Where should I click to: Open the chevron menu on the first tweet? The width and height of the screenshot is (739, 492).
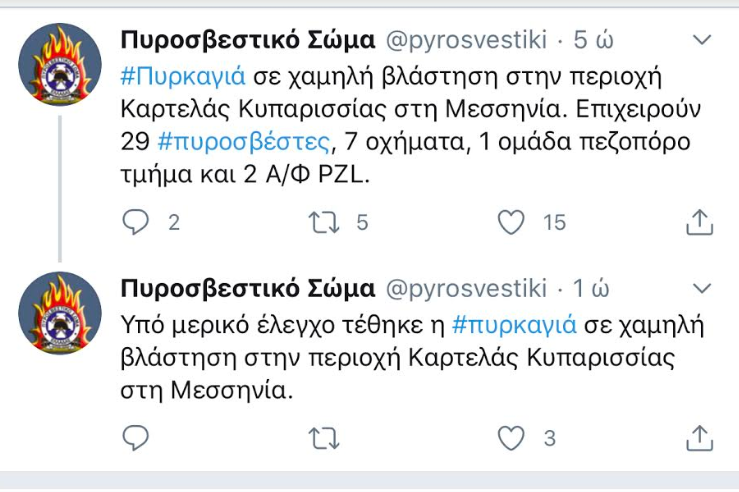(702, 40)
